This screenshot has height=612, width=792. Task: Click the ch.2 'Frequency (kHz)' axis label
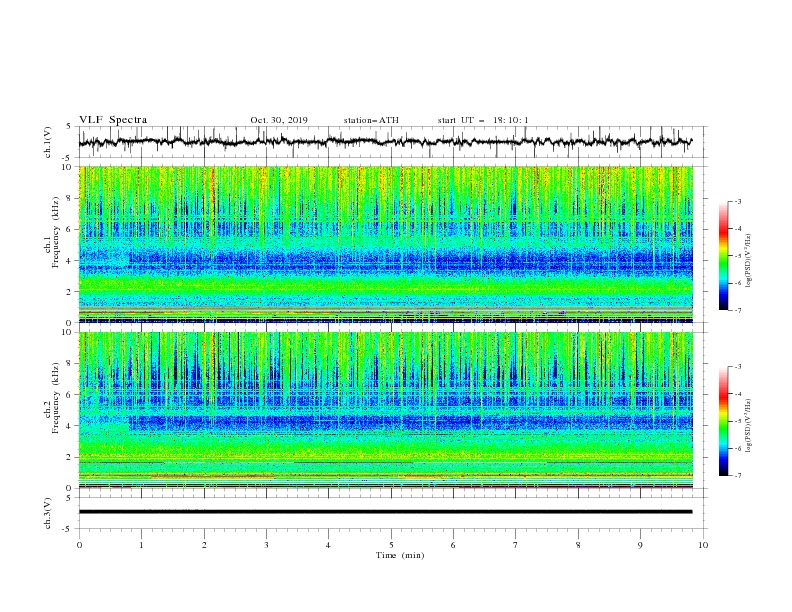tap(56, 398)
